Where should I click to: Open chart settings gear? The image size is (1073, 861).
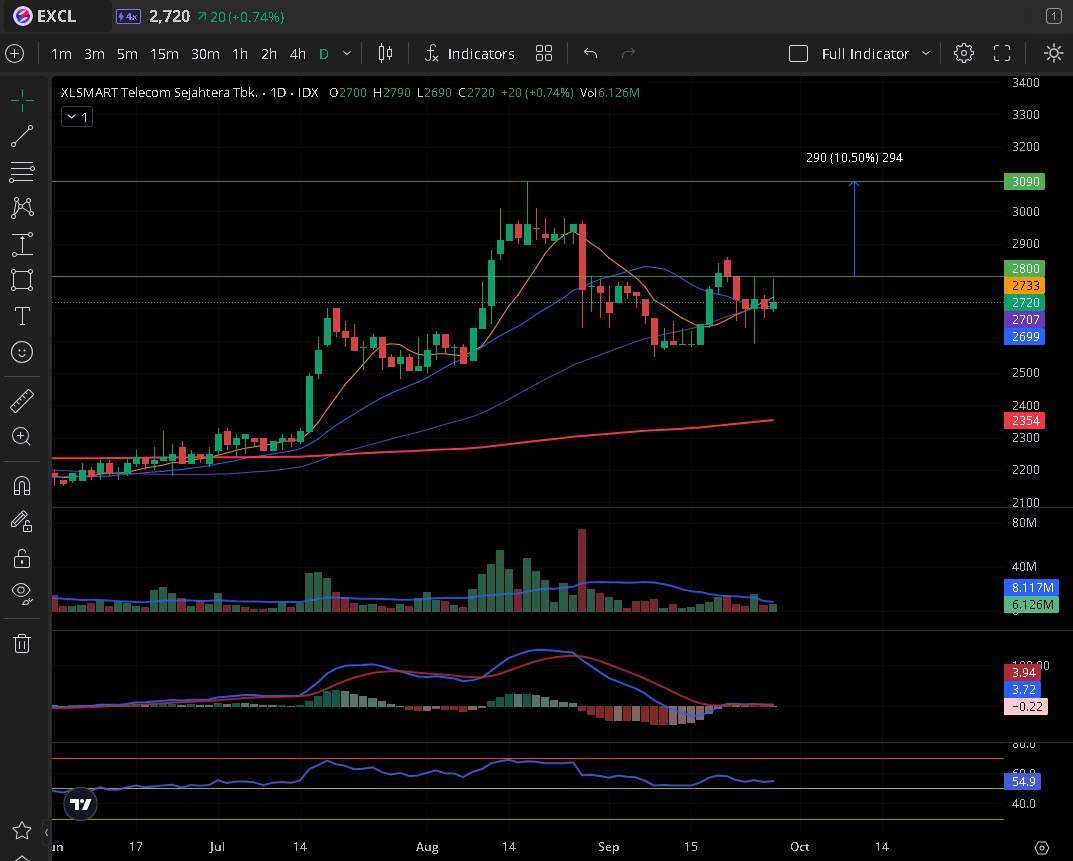[964, 53]
